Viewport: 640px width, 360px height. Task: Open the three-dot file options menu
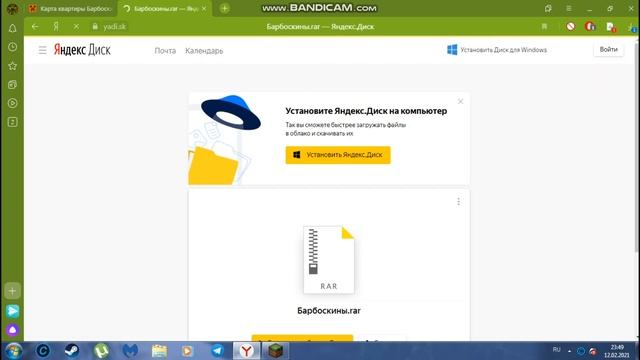tap(458, 202)
